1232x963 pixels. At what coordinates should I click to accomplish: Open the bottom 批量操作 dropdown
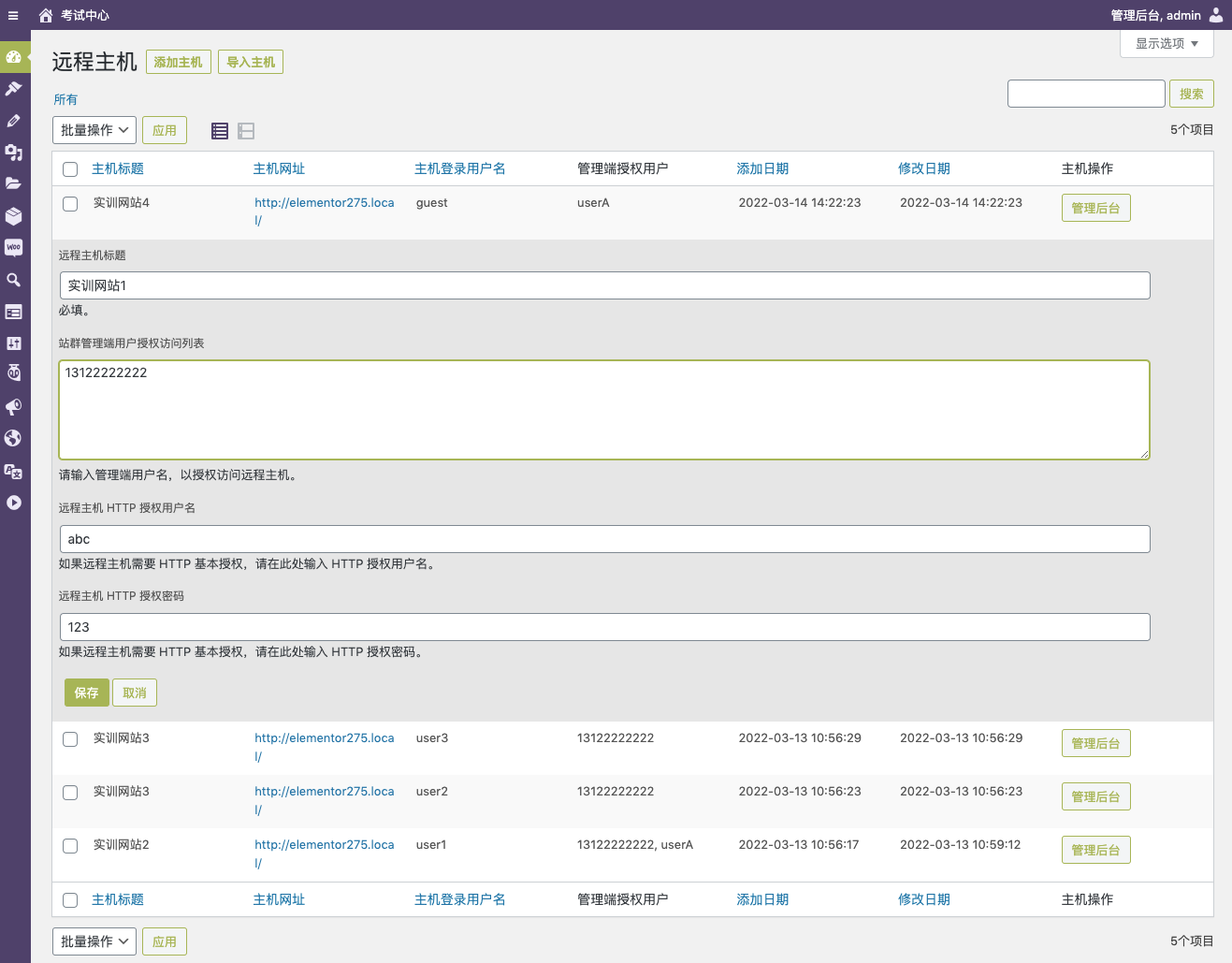click(x=94, y=941)
